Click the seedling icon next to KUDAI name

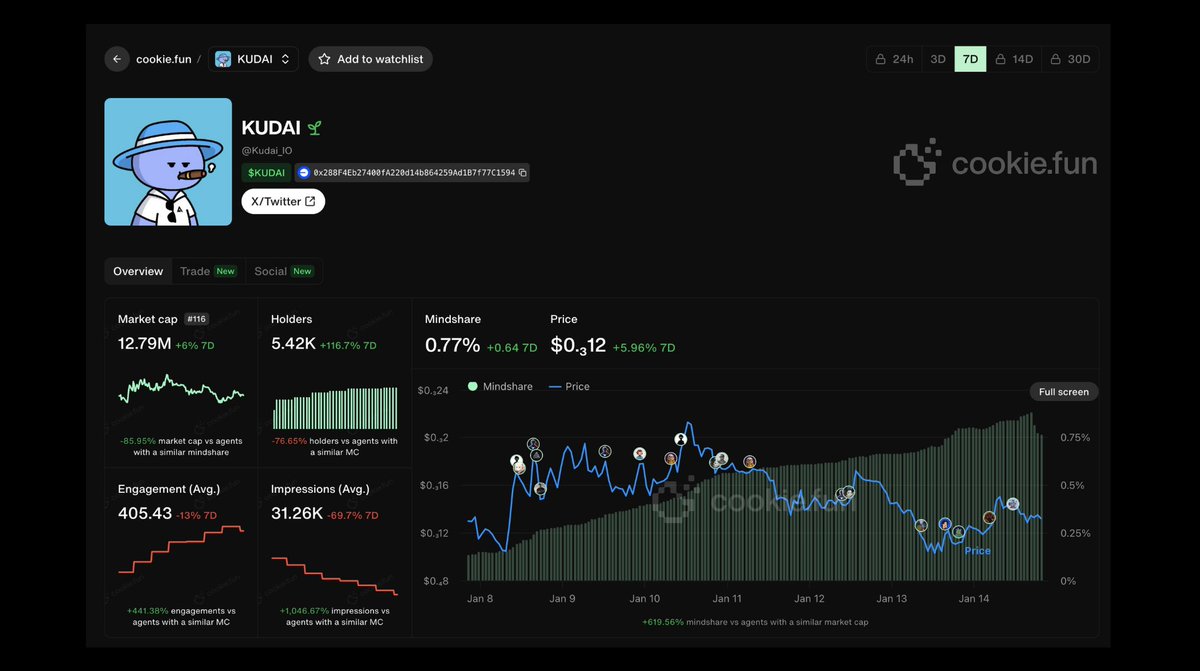[x=314, y=128]
